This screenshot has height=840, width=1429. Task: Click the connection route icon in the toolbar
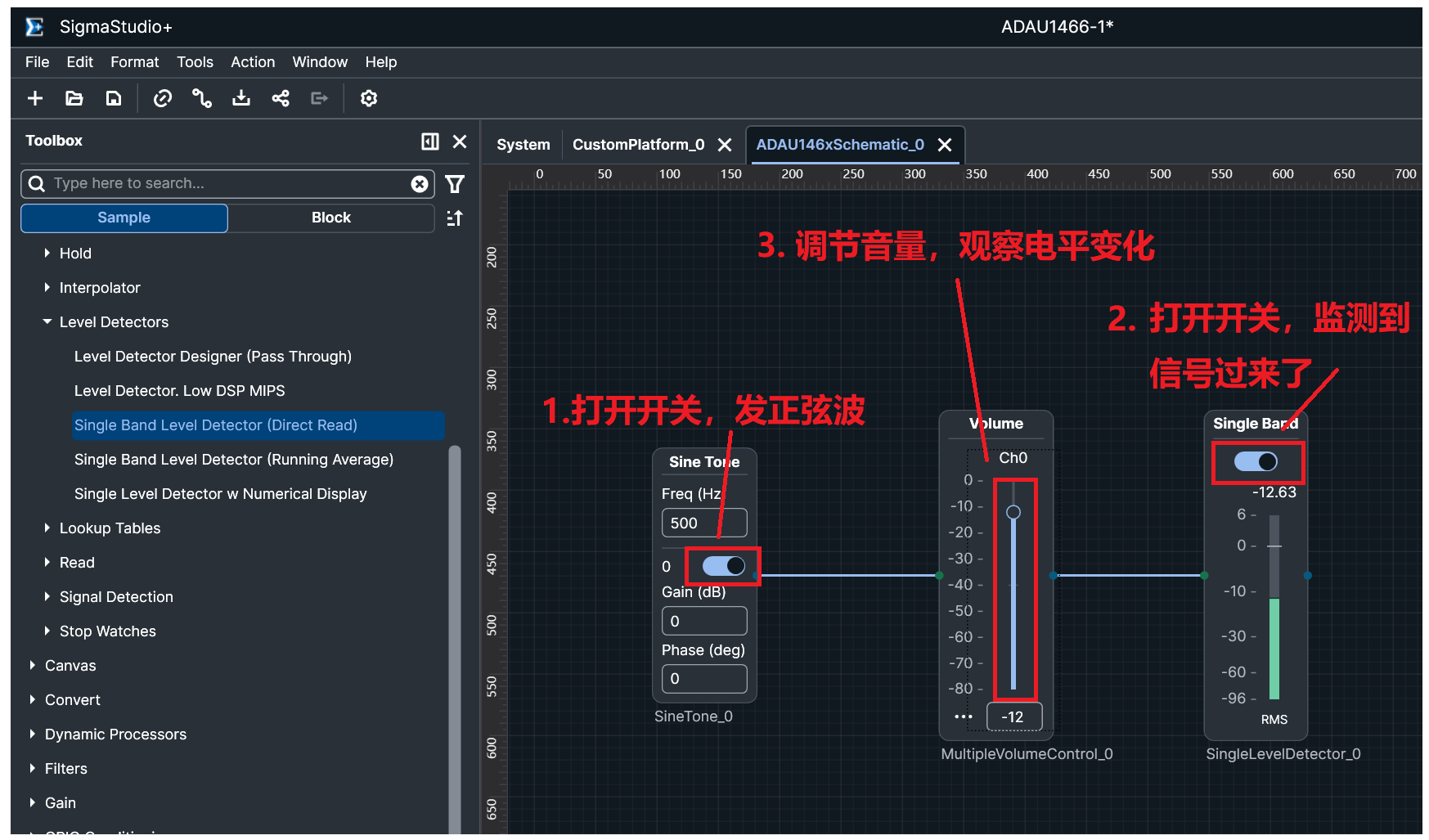coord(202,98)
